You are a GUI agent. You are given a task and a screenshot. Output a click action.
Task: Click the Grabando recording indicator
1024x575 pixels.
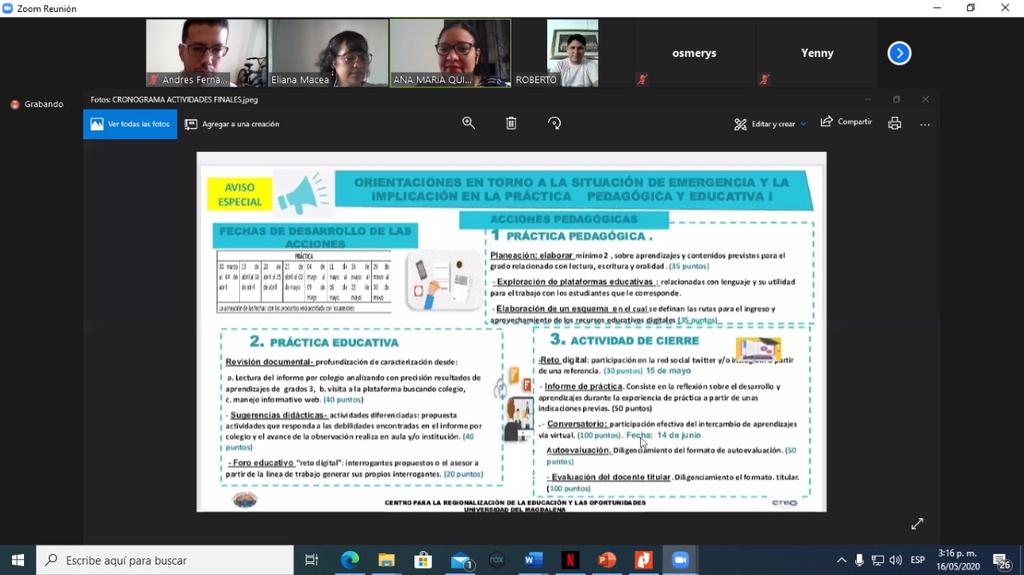(37, 104)
